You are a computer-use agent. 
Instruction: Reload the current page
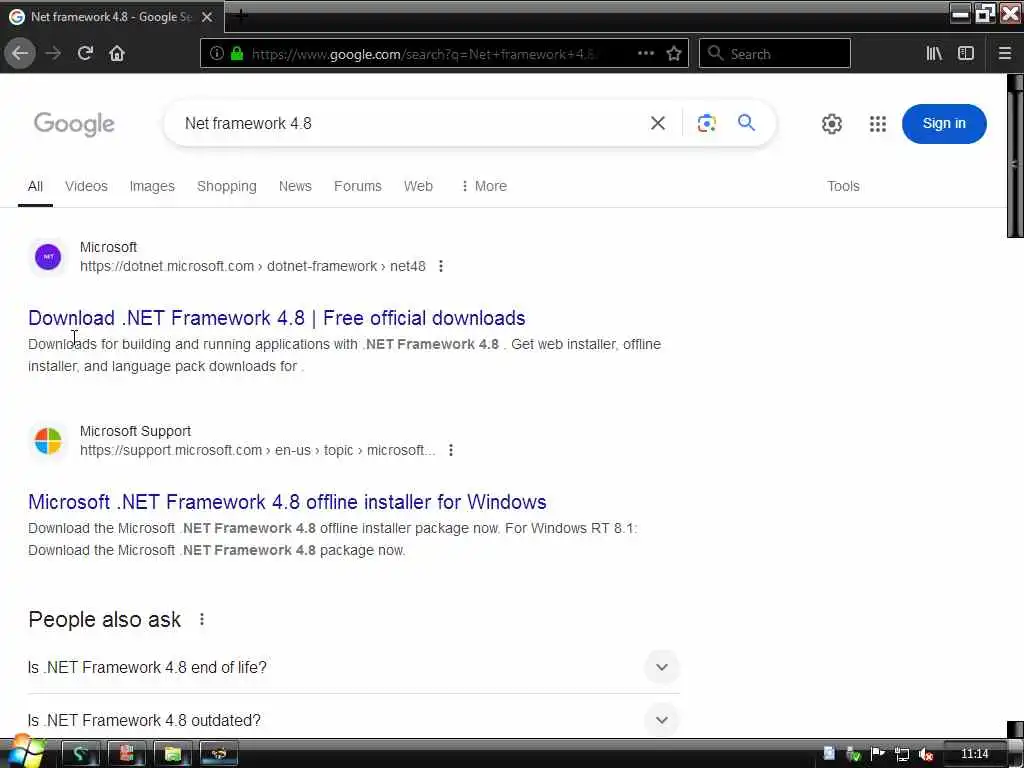pos(85,53)
